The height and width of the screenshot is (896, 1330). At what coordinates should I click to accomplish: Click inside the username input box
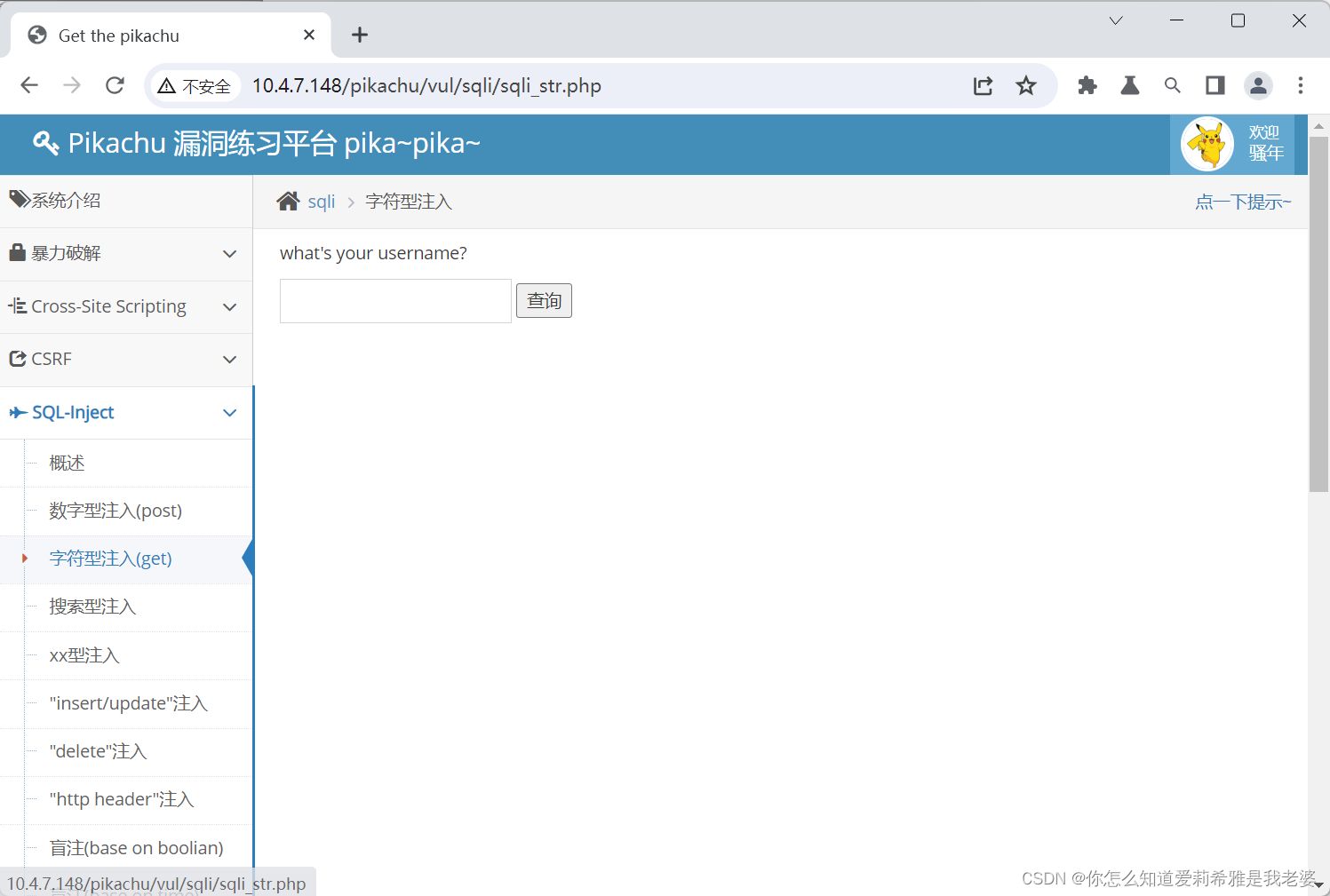394,300
